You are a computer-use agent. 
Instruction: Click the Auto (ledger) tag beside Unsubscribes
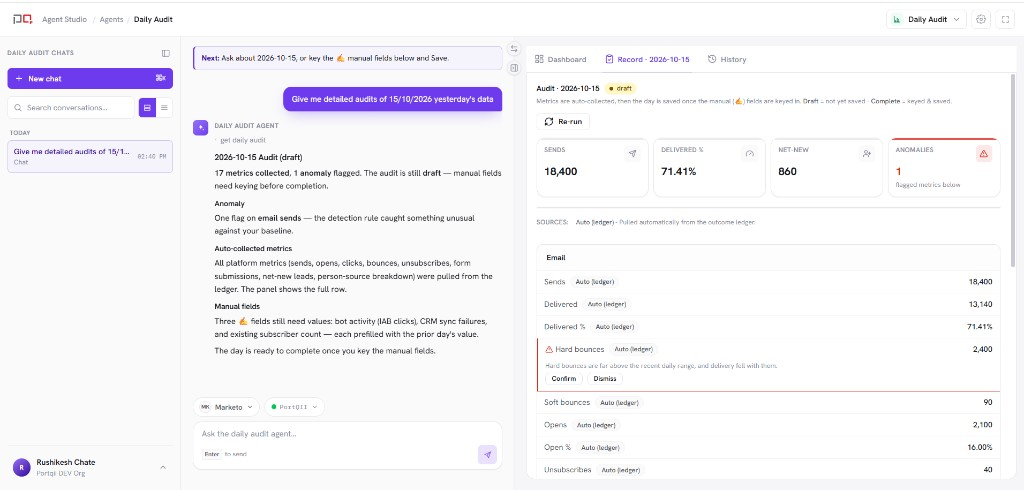coord(620,470)
